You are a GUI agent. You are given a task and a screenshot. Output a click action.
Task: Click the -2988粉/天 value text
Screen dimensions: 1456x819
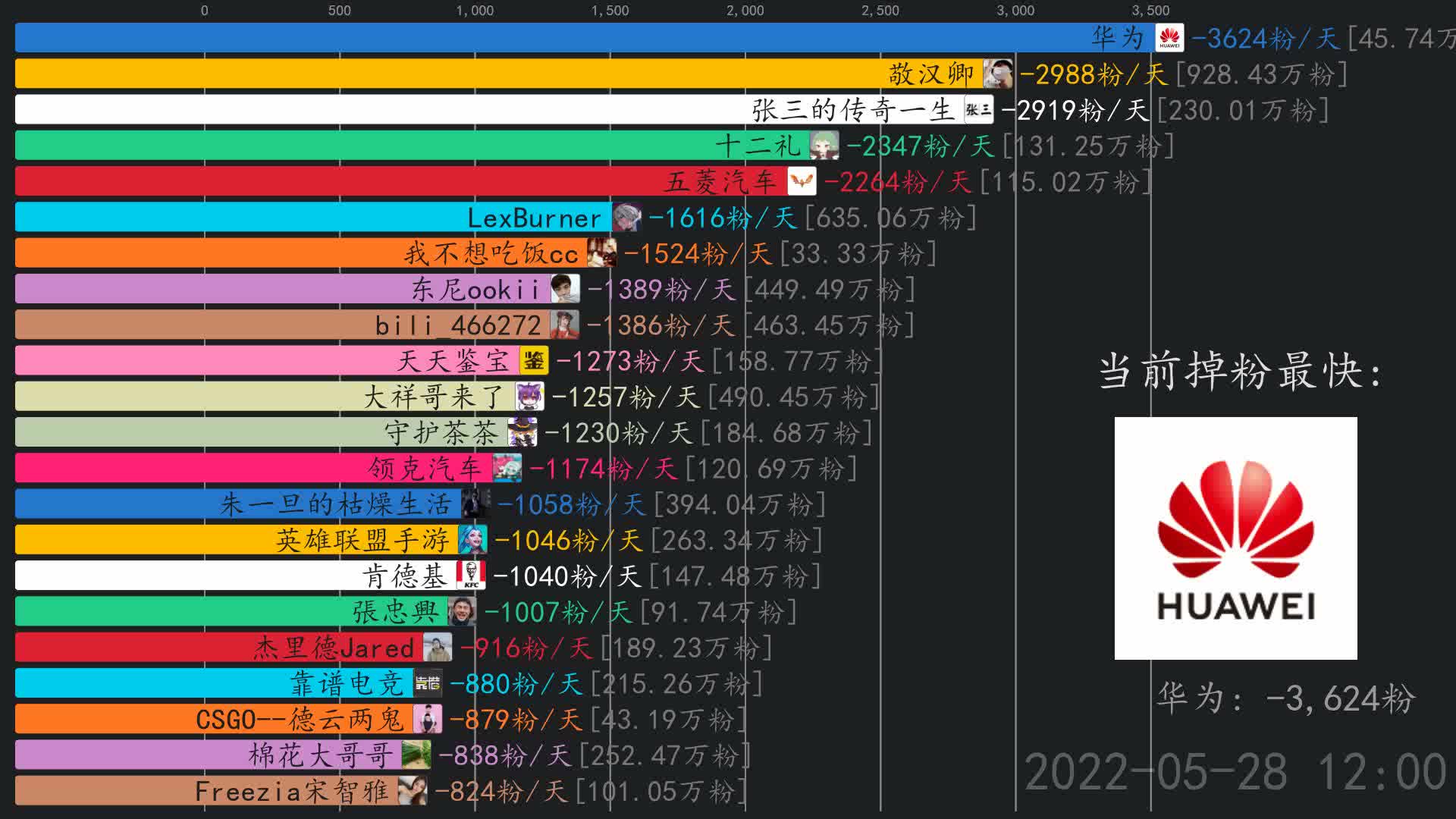(x=1094, y=74)
